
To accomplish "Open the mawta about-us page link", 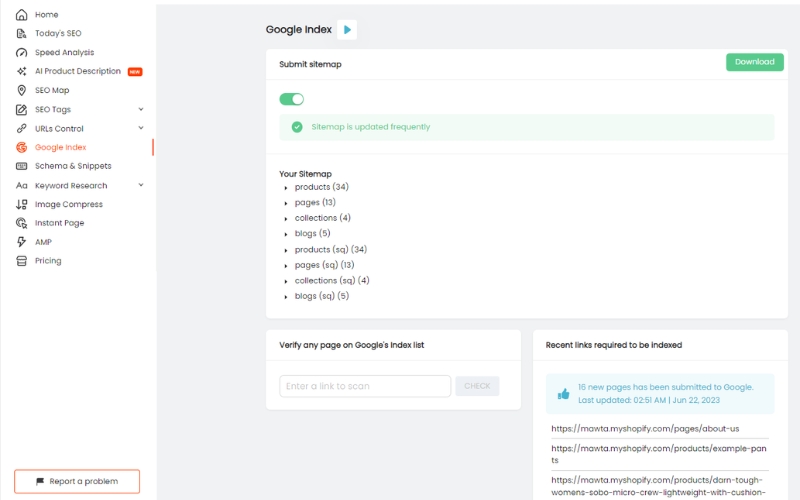I will [645, 429].
